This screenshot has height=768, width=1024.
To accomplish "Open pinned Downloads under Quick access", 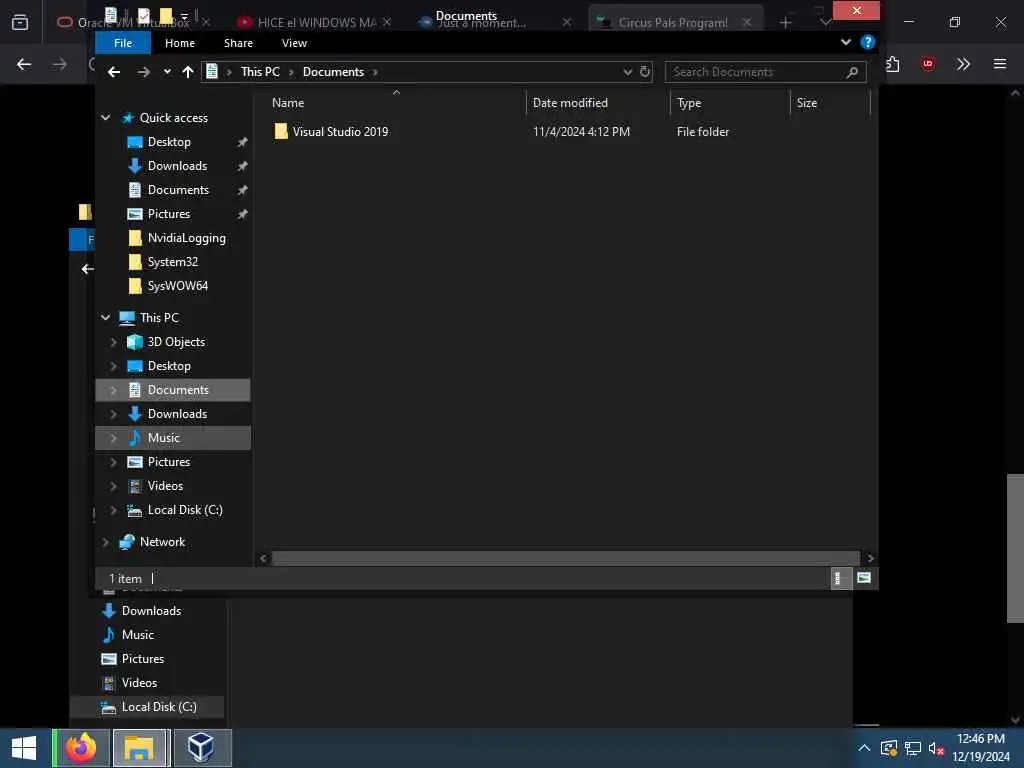I will (177, 166).
